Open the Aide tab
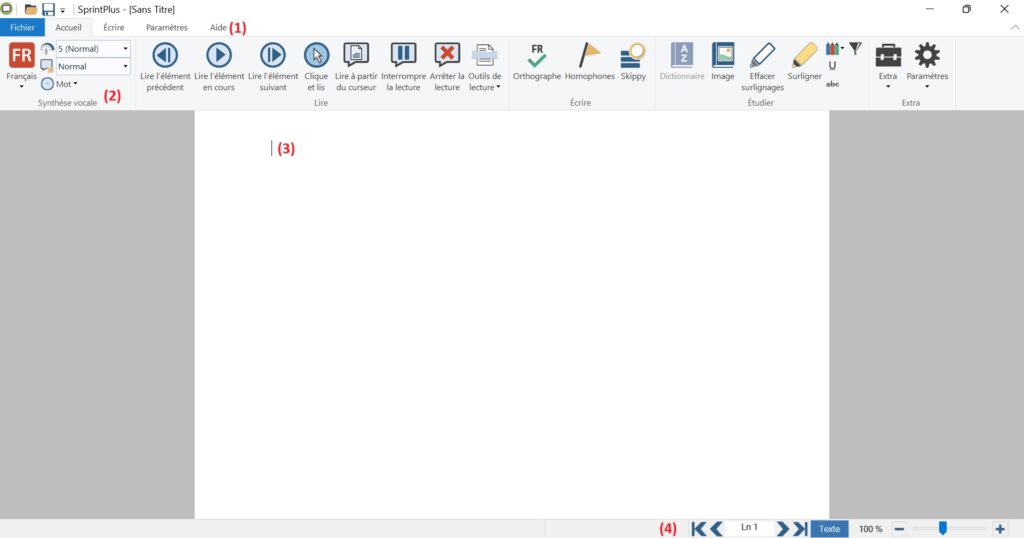Viewport: 1024px width, 538px height. (x=218, y=27)
